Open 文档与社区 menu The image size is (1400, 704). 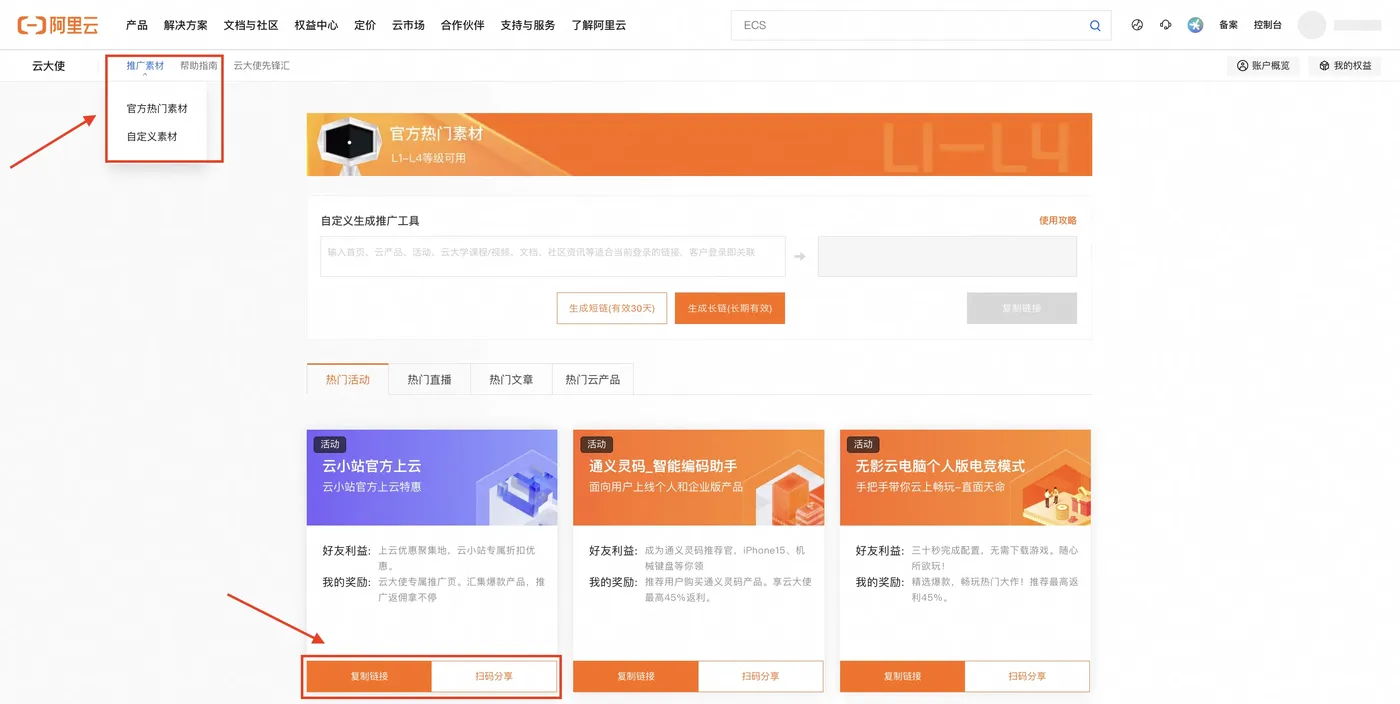coord(251,25)
